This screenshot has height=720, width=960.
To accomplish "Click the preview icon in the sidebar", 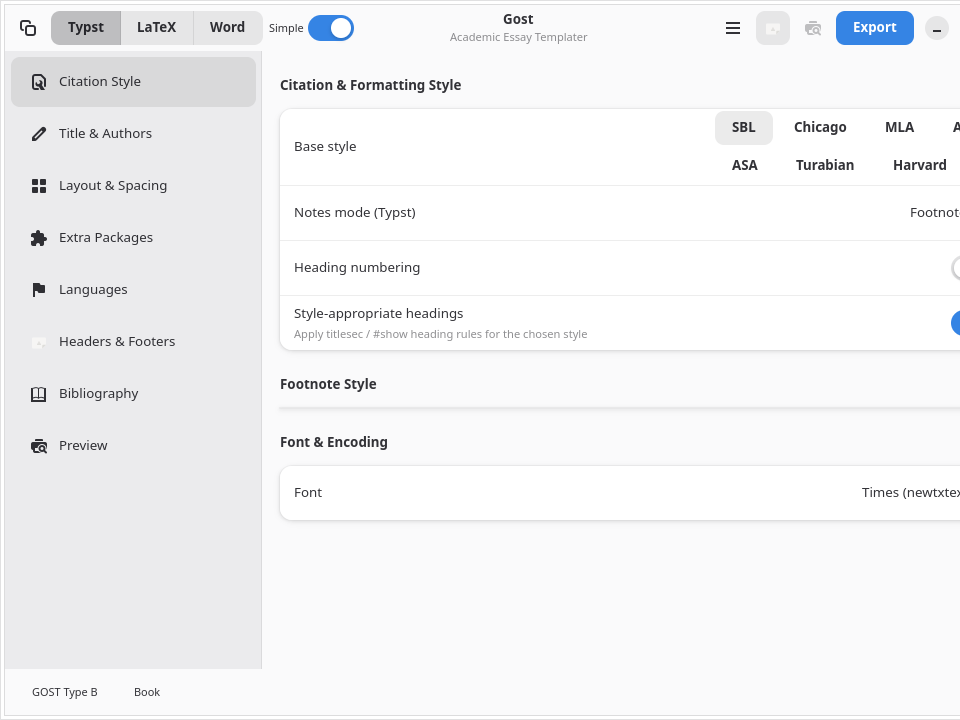I will tap(39, 446).
